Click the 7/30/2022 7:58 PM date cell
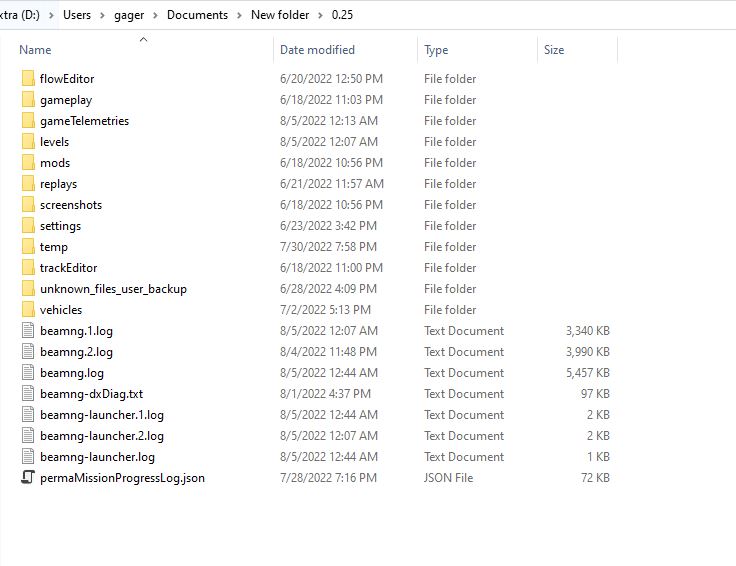 coord(328,247)
